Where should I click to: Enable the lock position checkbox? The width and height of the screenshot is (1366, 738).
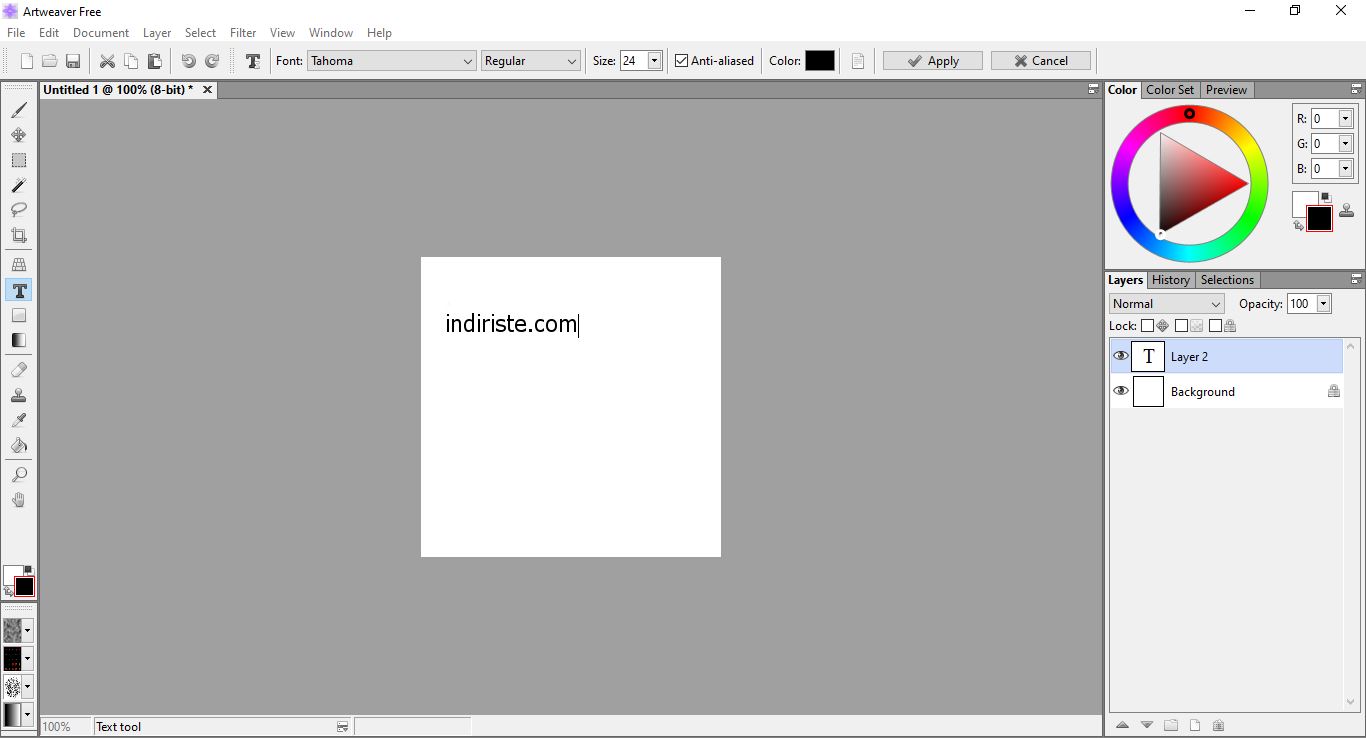coord(1147,326)
